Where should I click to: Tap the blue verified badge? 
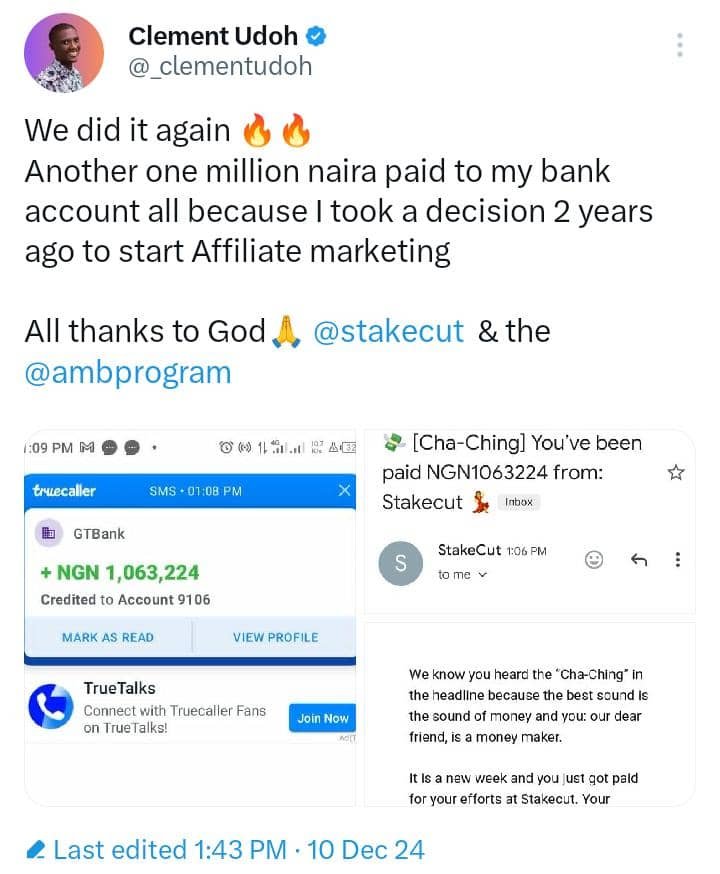(317, 37)
